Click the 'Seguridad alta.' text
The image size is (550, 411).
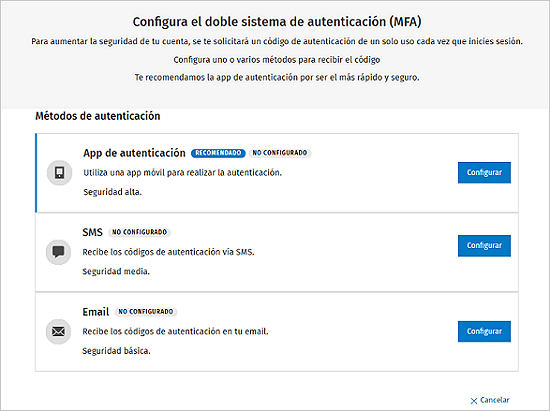tap(113, 192)
